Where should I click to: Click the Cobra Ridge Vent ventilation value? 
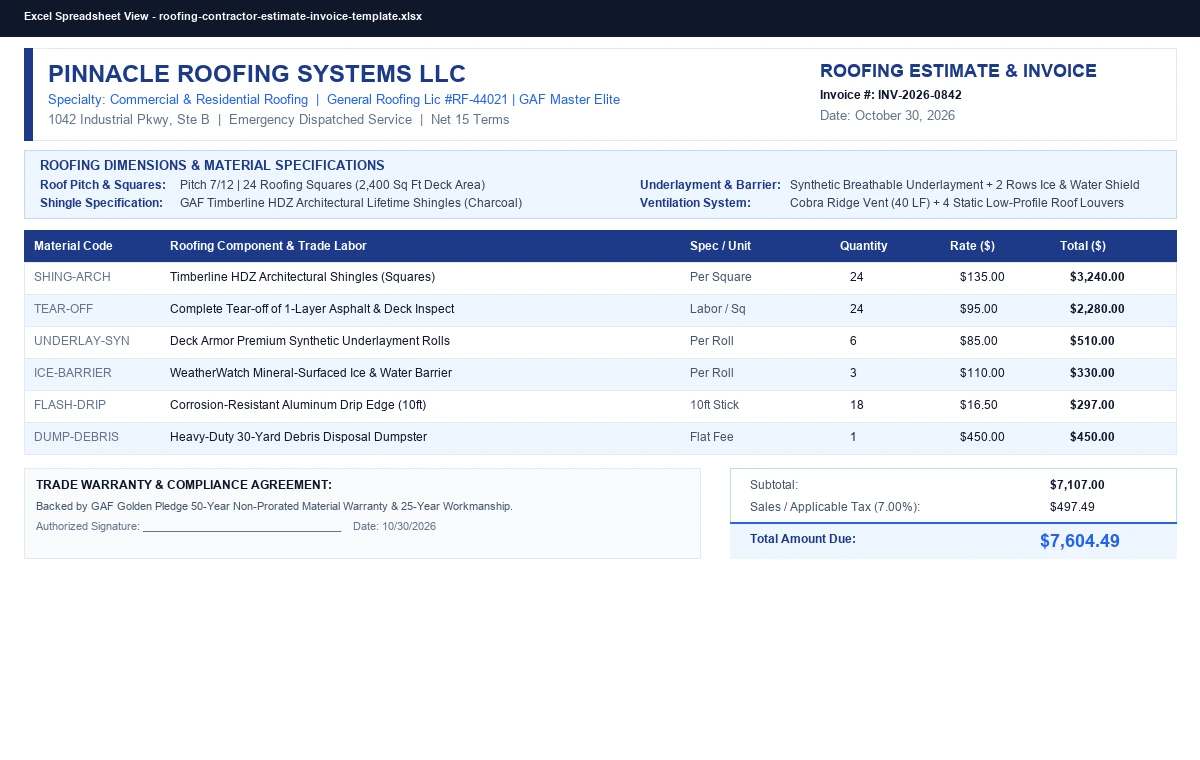pos(957,203)
